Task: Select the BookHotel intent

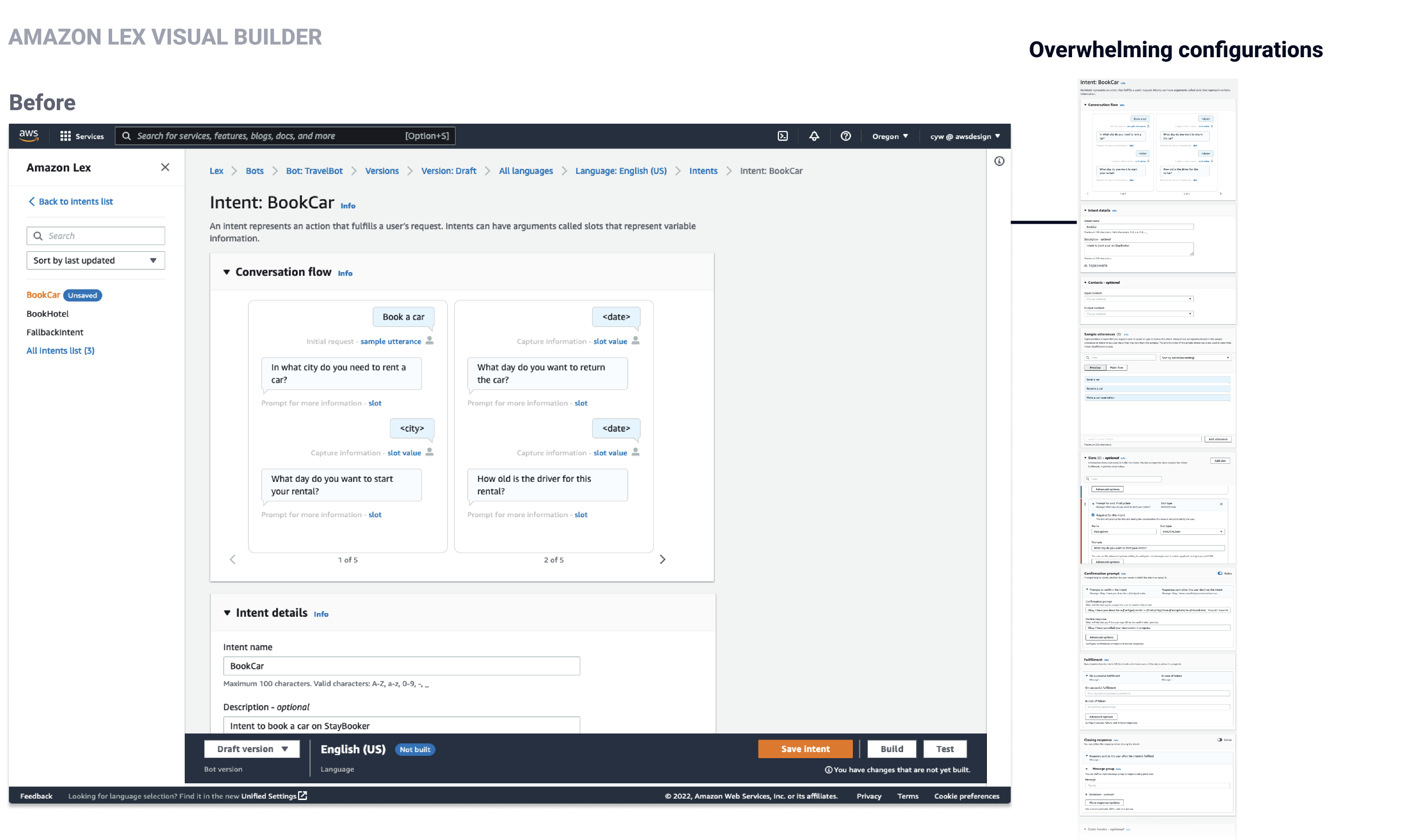Action: click(x=47, y=313)
